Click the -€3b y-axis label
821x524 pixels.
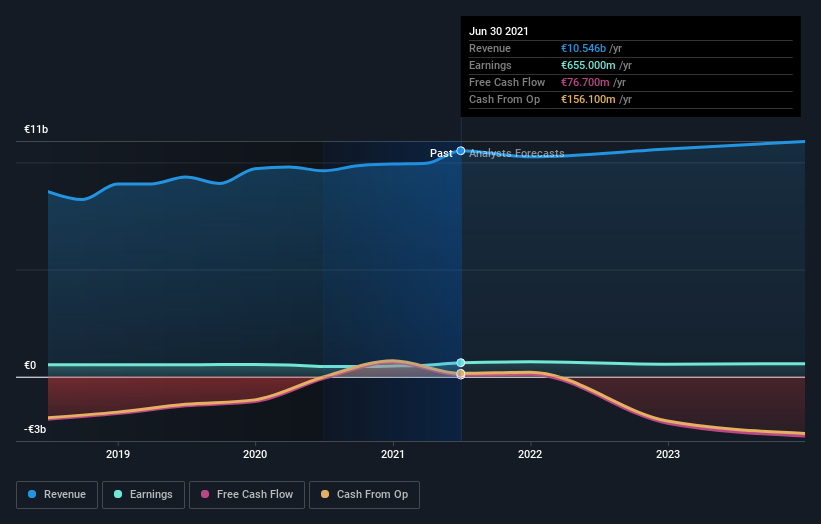[x=35, y=429]
